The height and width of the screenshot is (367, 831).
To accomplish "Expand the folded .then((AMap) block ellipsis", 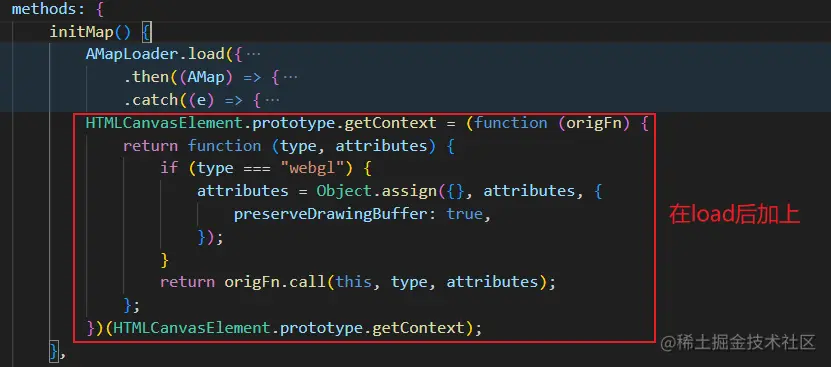I will (290, 77).
